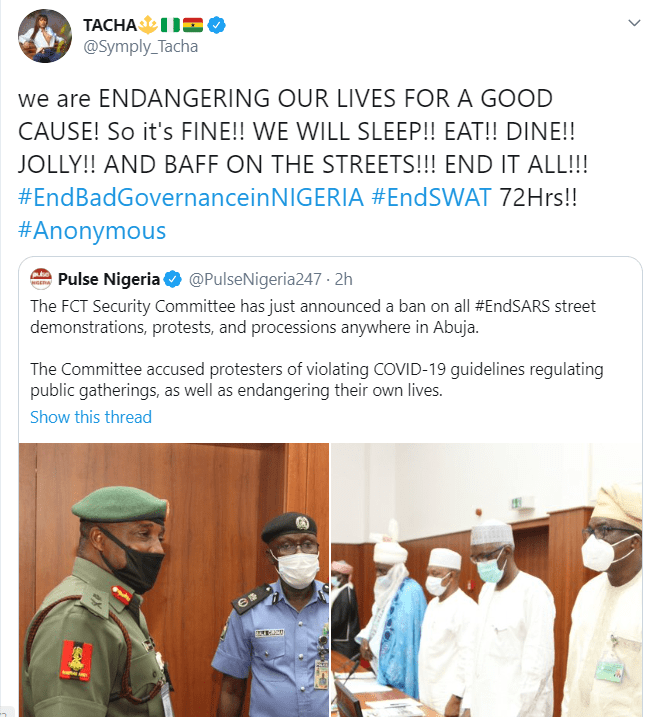Open the #EndBadGovernanceinNIGERIA hashtag
Screen dimensions: 656x717
click(x=191, y=196)
